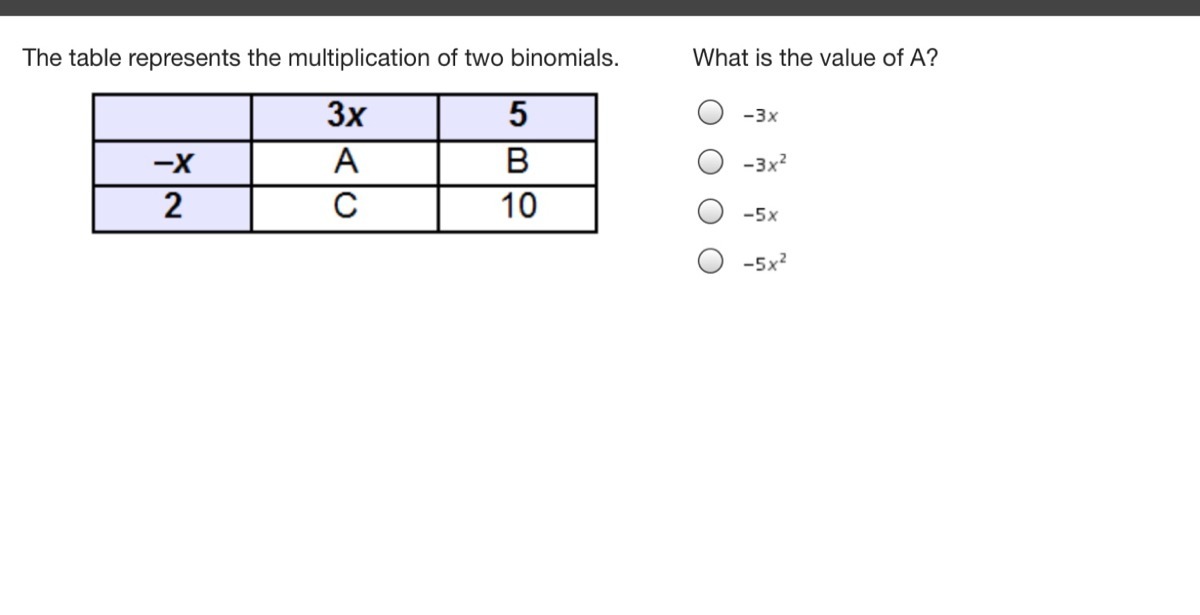
Task: Click the 2 row header cell
Action: [x=172, y=208]
